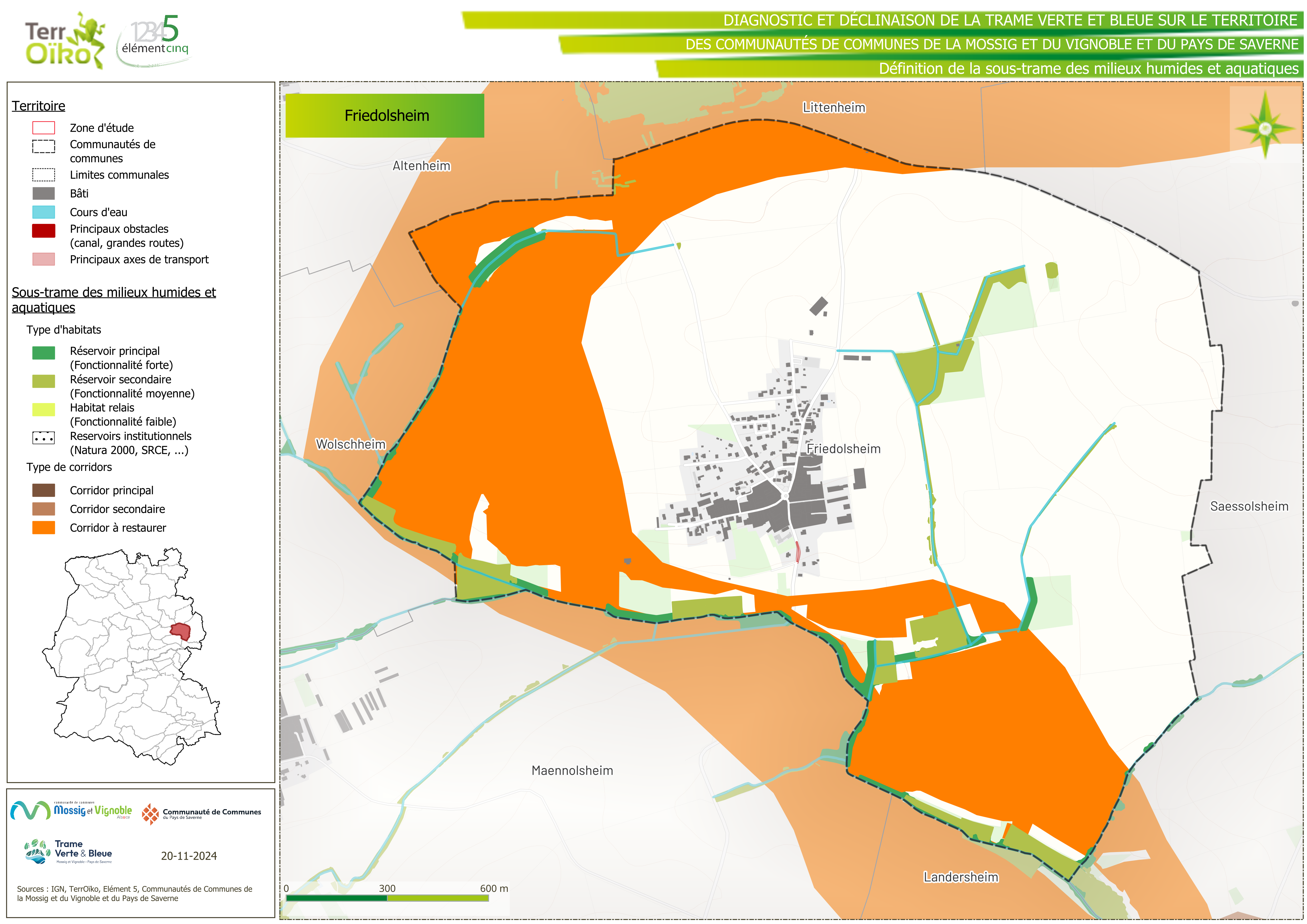The height and width of the screenshot is (924, 1307).
Task: Click the Friedolsheim green title banner
Action: click(385, 116)
